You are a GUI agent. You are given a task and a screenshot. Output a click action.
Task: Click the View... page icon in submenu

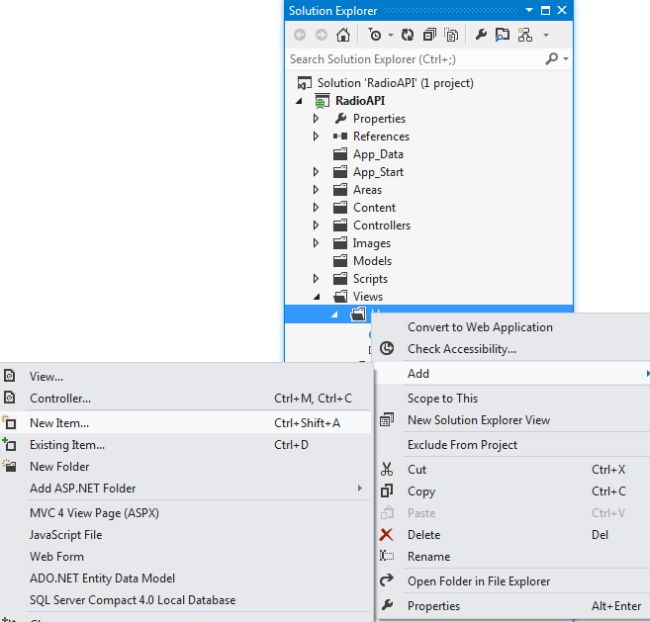(x=10, y=376)
